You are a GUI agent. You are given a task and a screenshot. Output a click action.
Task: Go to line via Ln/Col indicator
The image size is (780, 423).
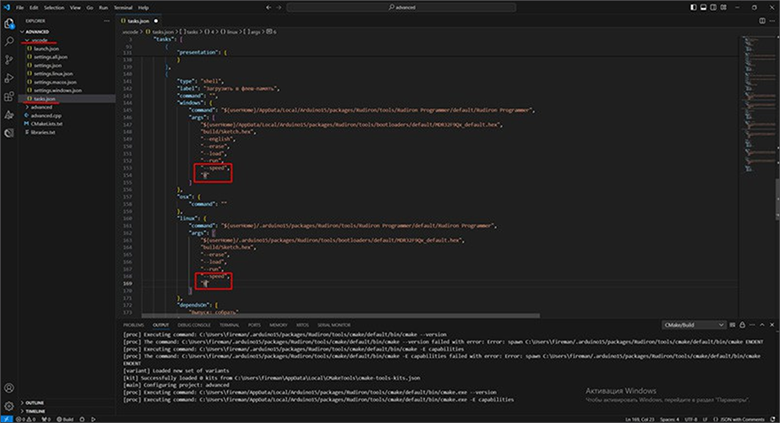(x=639, y=419)
